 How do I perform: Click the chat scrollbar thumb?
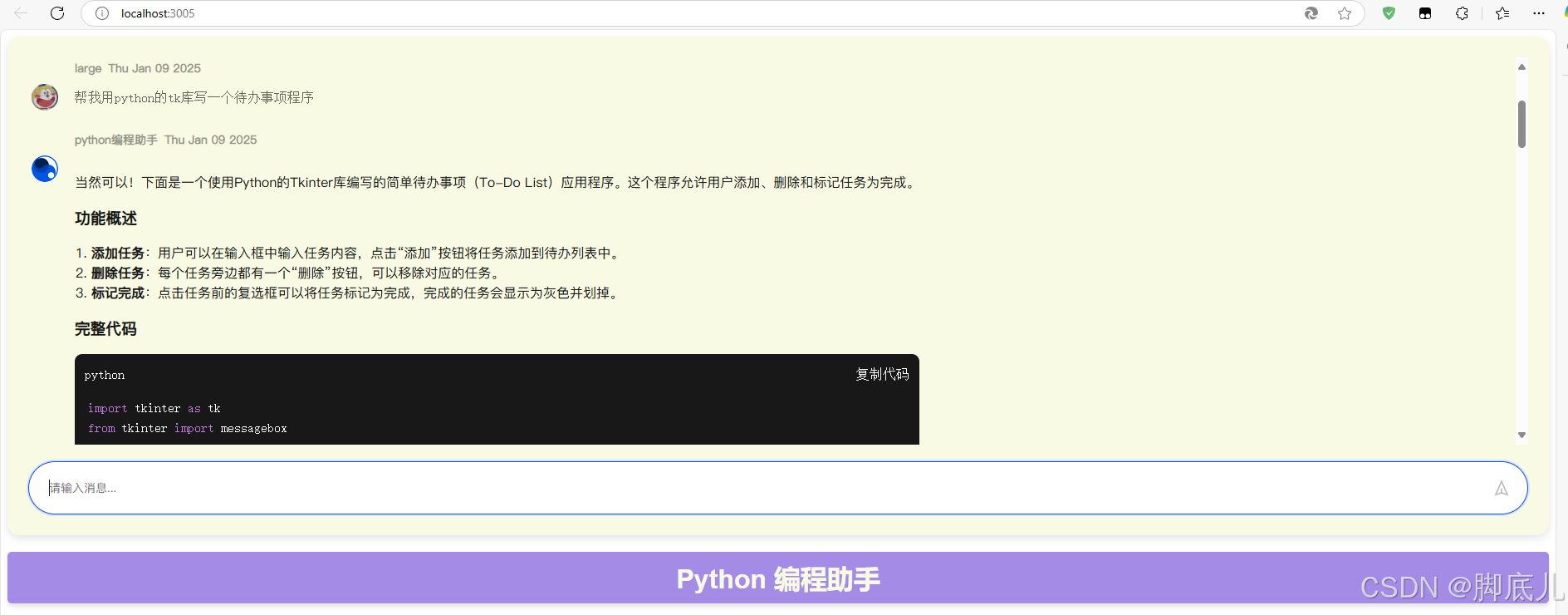[x=1521, y=124]
